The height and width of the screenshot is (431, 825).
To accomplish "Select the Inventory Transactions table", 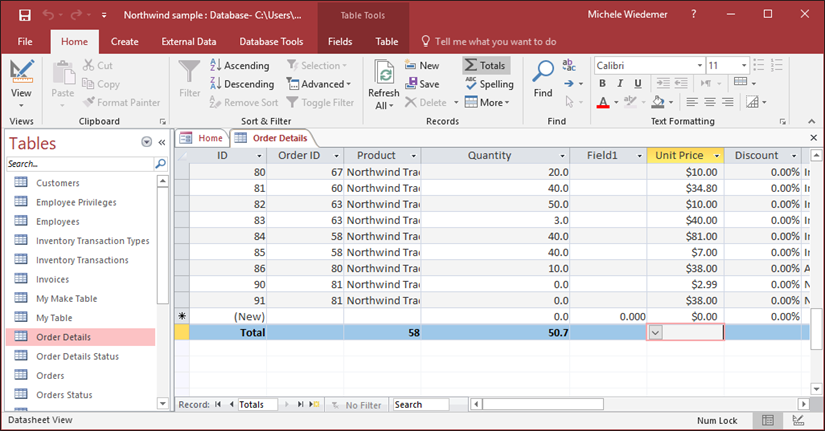I will [82, 260].
